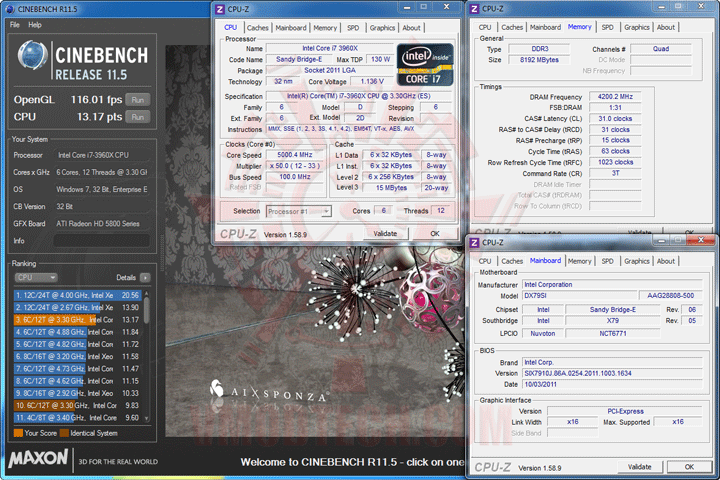Click the Intel Core i7 badge logo

pos(425,64)
